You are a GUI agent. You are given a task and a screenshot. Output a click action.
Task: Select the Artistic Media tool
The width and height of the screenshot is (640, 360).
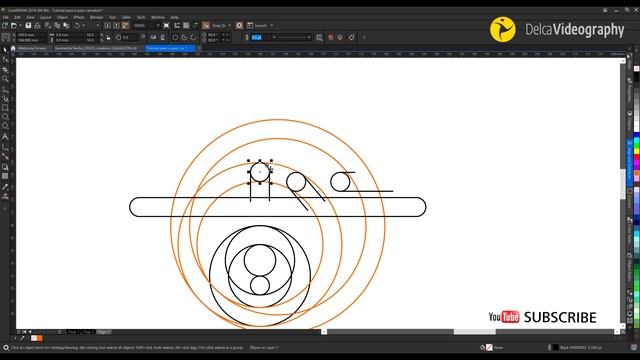point(5,98)
